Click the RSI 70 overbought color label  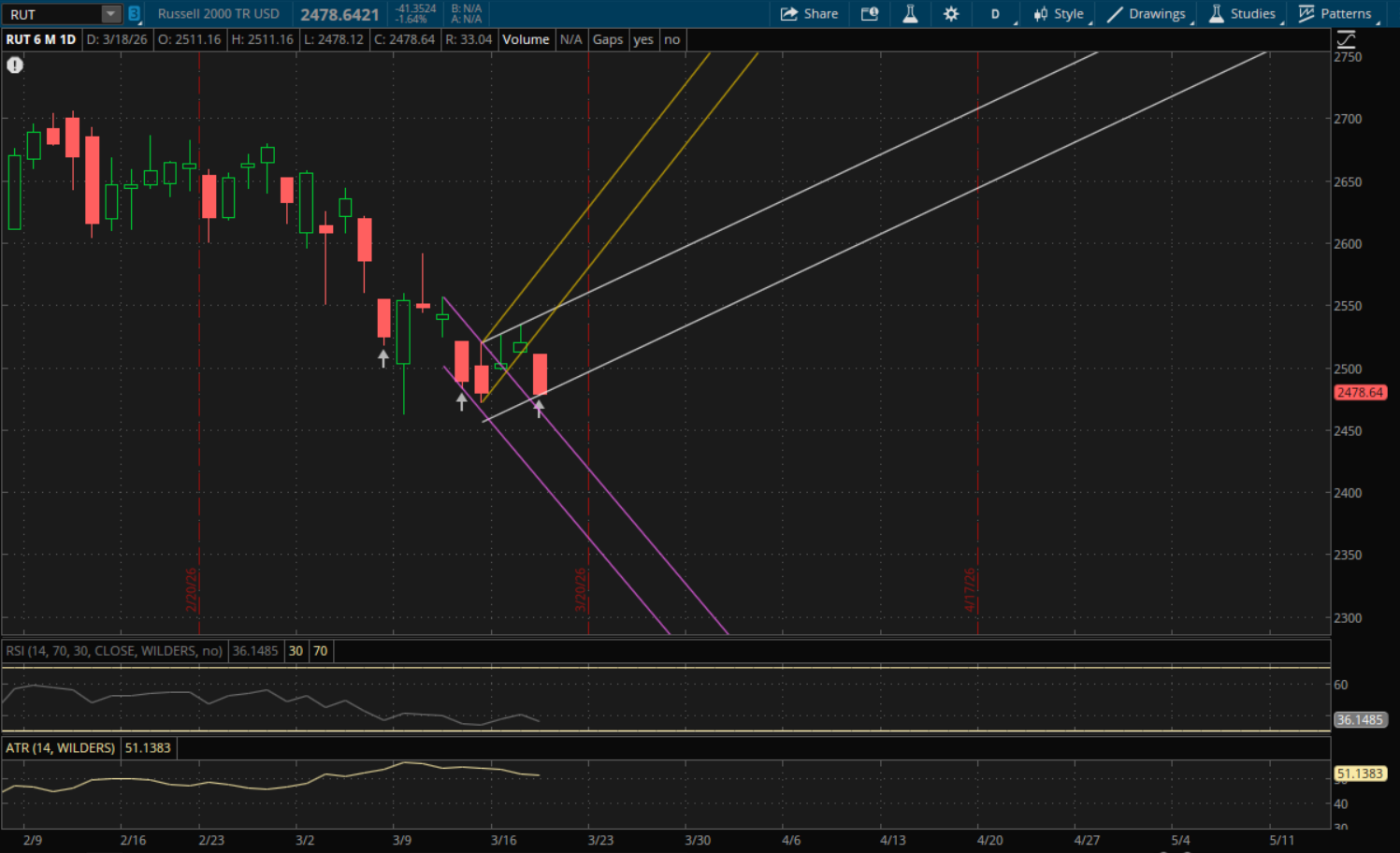321,651
